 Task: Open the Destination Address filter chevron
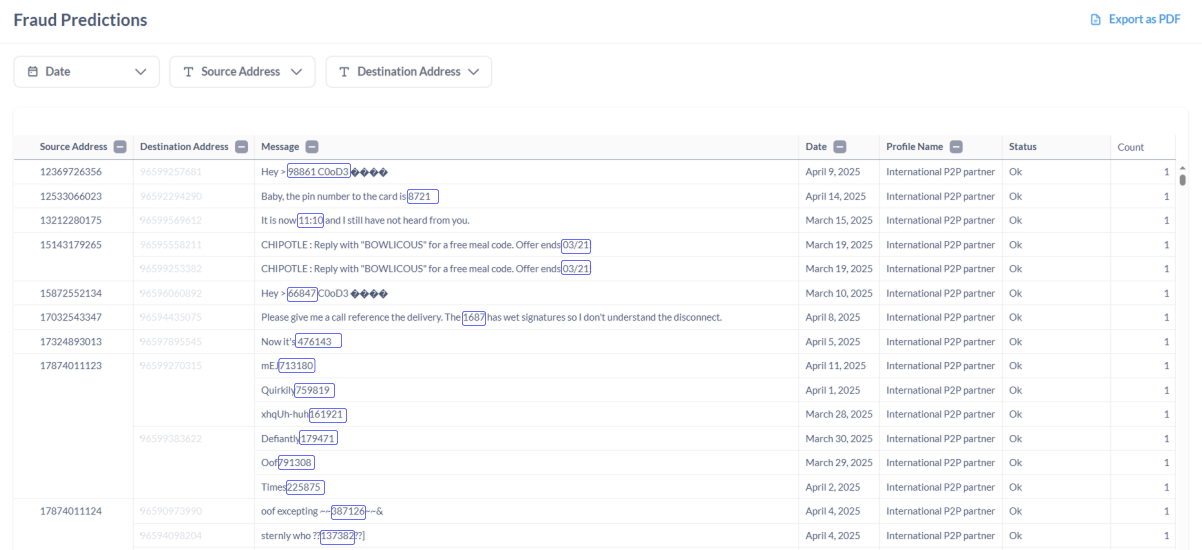pyautogui.click(x=473, y=72)
